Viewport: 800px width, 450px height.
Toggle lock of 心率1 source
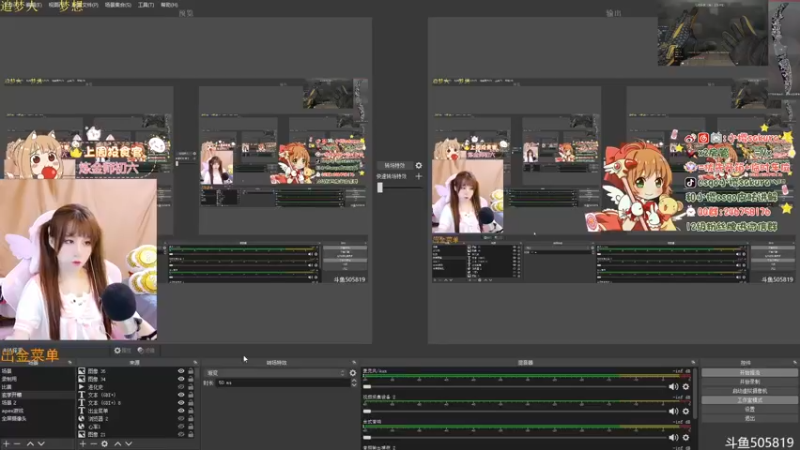[191, 427]
